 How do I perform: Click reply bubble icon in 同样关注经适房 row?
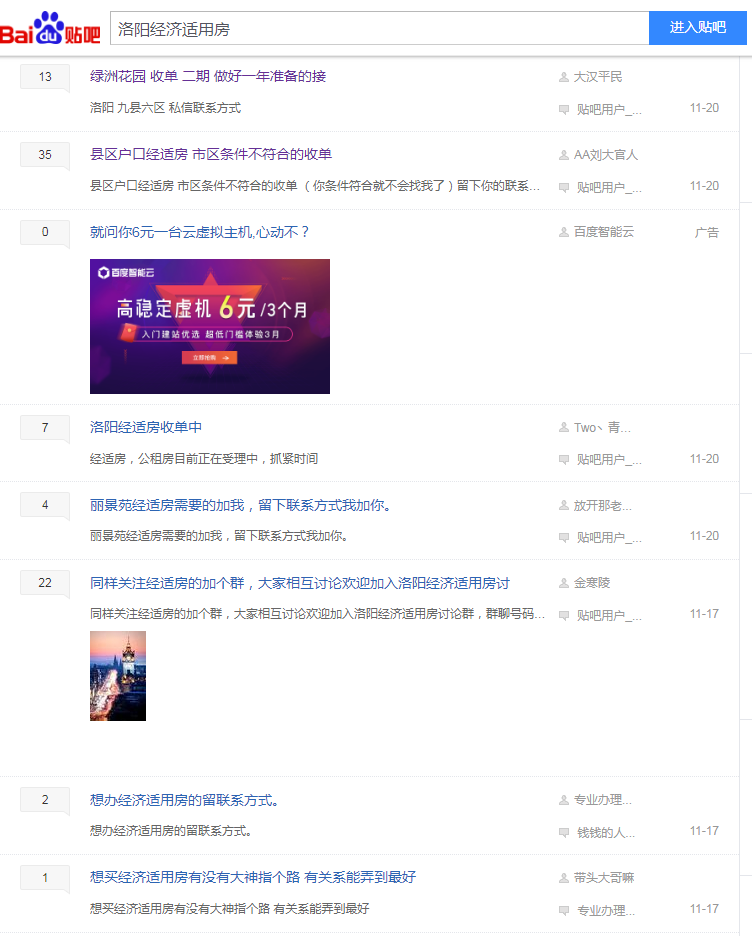[x=563, y=615]
